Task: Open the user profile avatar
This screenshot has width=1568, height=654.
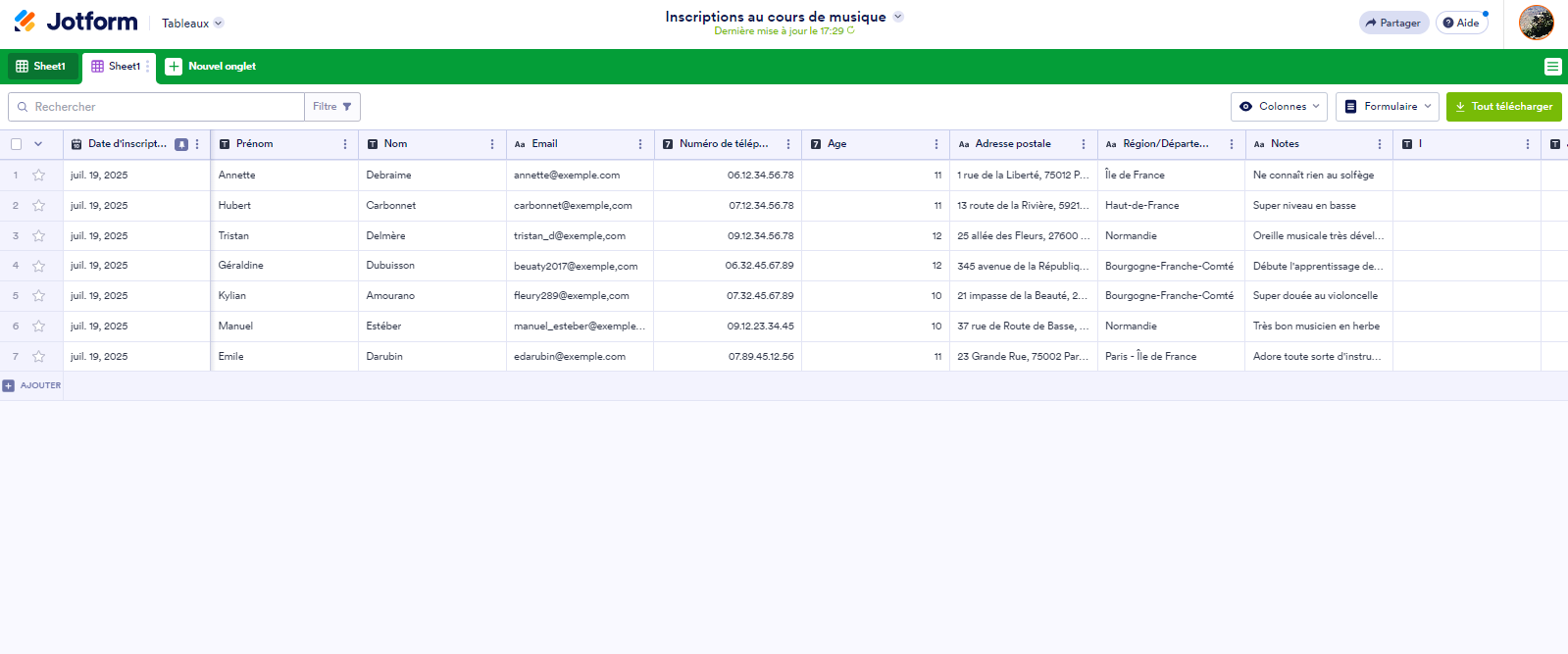Action: pyautogui.click(x=1537, y=23)
